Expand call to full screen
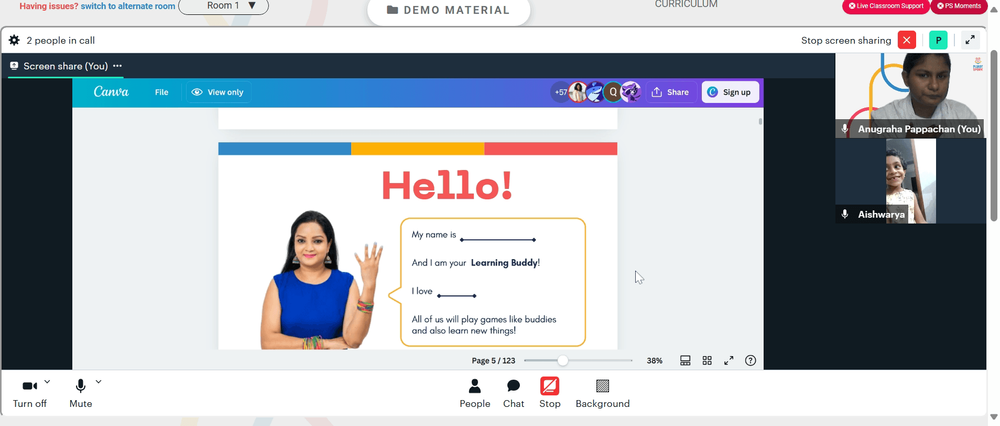The width and height of the screenshot is (1000, 426). point(970,40)
